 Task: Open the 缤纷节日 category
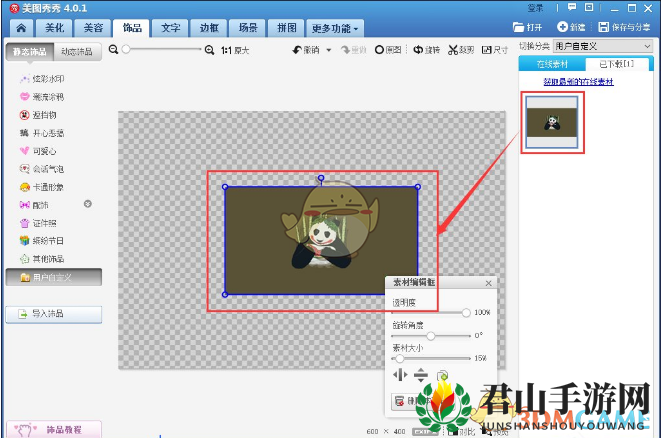pos(42,241)
